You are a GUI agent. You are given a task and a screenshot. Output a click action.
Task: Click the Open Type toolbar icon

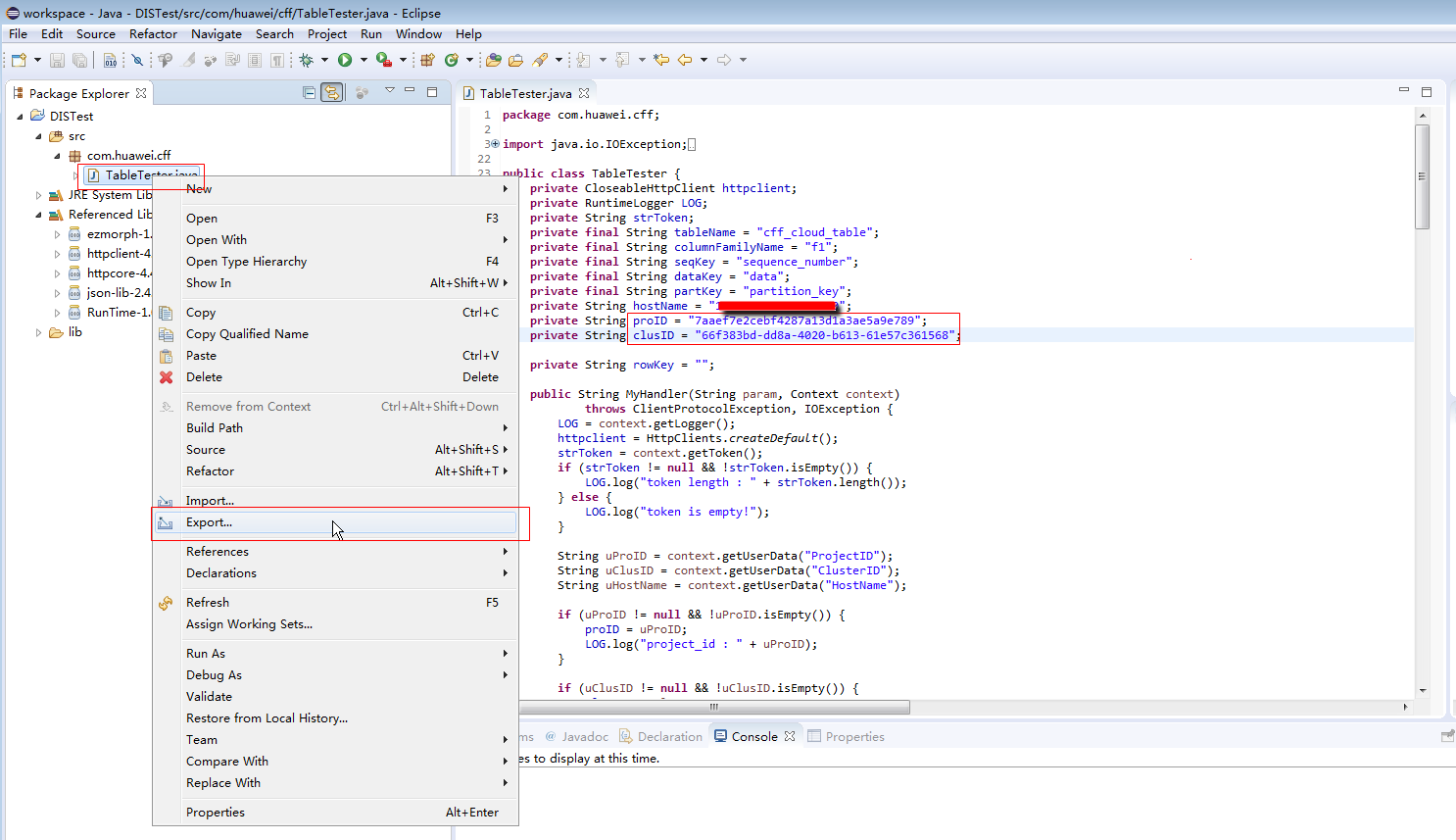[x=494, y=60]
